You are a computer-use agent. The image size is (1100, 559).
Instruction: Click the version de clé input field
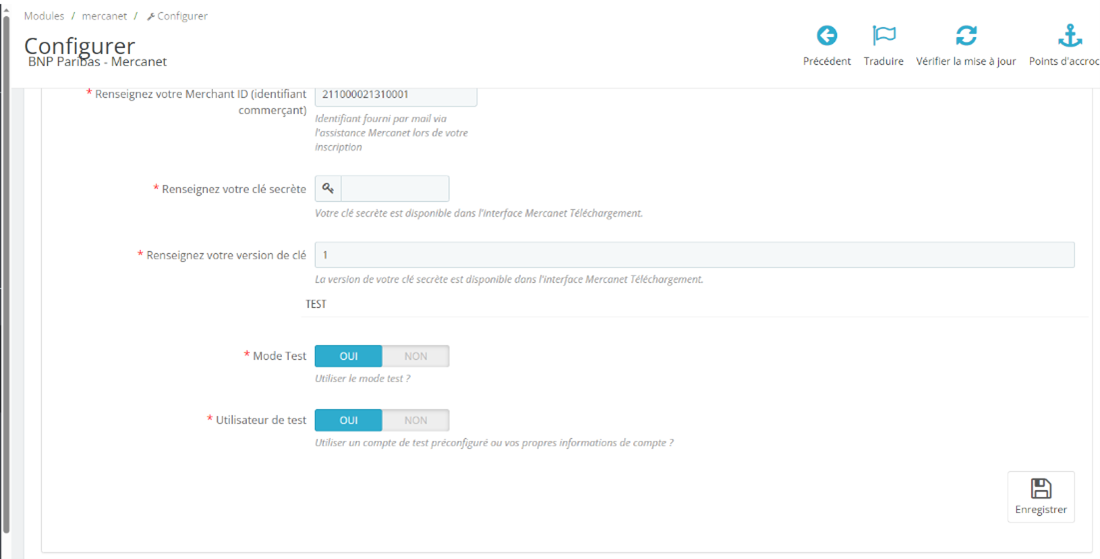click(694, 255)
